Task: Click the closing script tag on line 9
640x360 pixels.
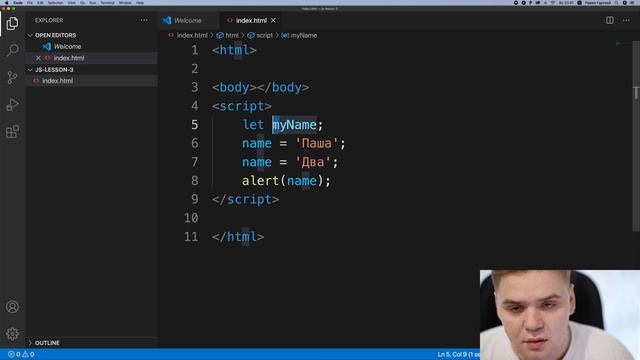Action: coord(245,199)
